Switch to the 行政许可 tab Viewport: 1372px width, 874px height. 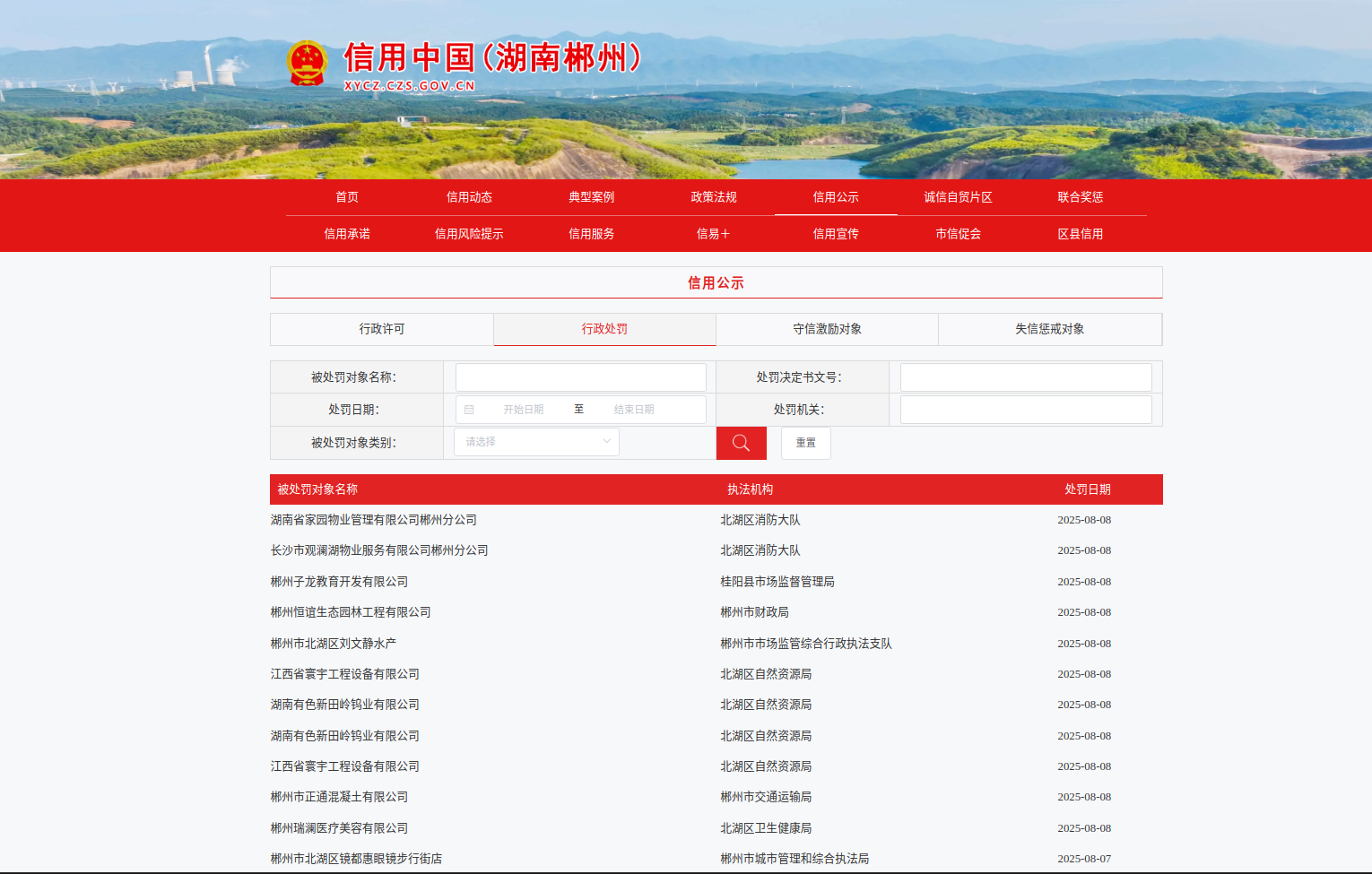point(382,329)
